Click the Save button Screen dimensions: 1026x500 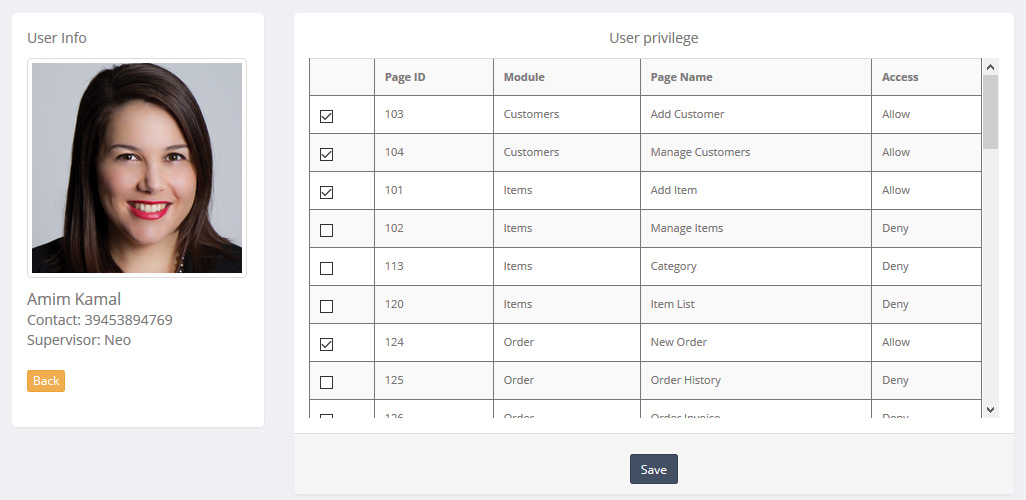[x=653, y=469]
